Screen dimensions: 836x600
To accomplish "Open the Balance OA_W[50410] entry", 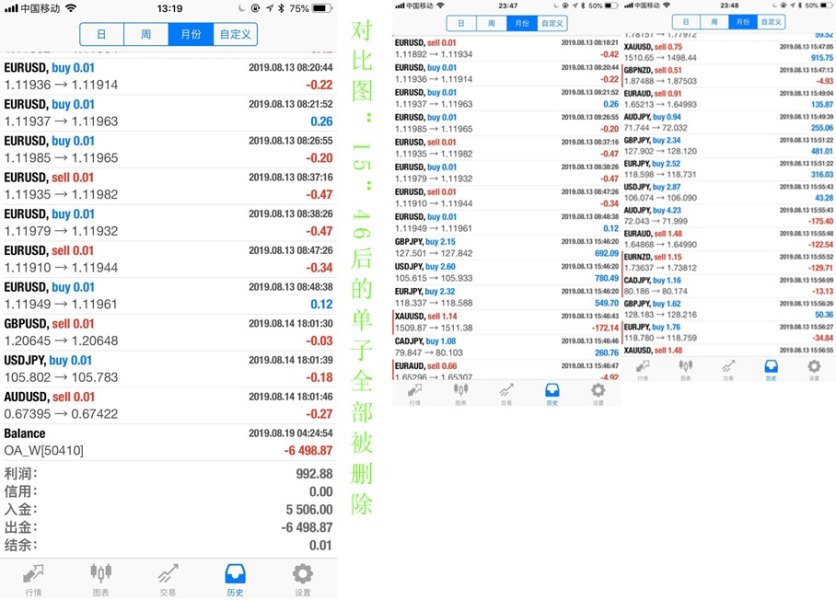I will point(168,442).
